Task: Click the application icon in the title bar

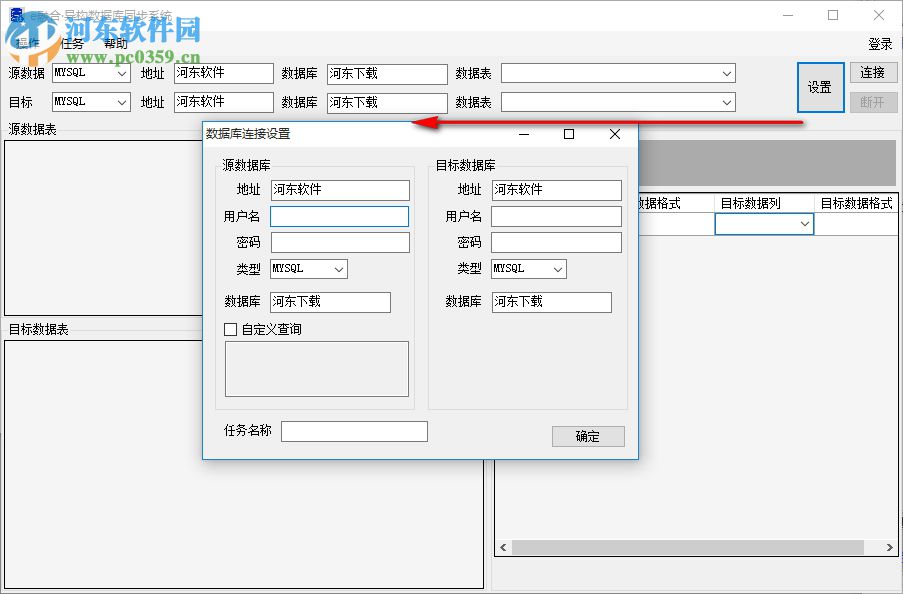Action: 16,14
